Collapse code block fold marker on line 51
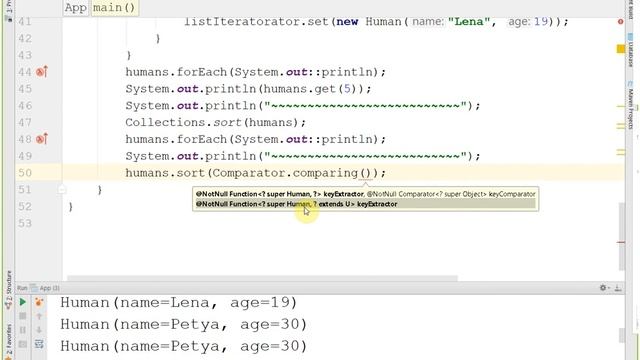Image resolution: width=640 pixels, height=360 pixels. [62, 189]
